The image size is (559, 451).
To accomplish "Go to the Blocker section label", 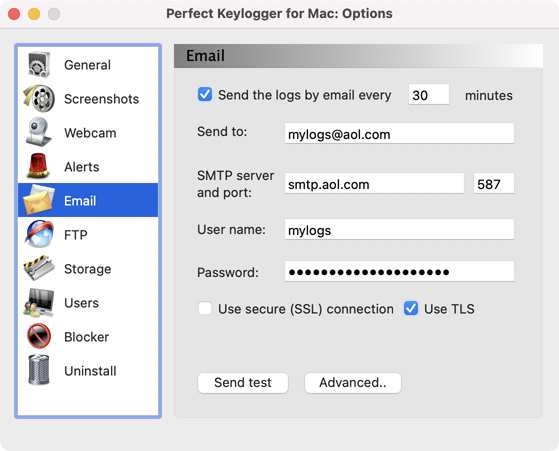I will tap(87, 337).
